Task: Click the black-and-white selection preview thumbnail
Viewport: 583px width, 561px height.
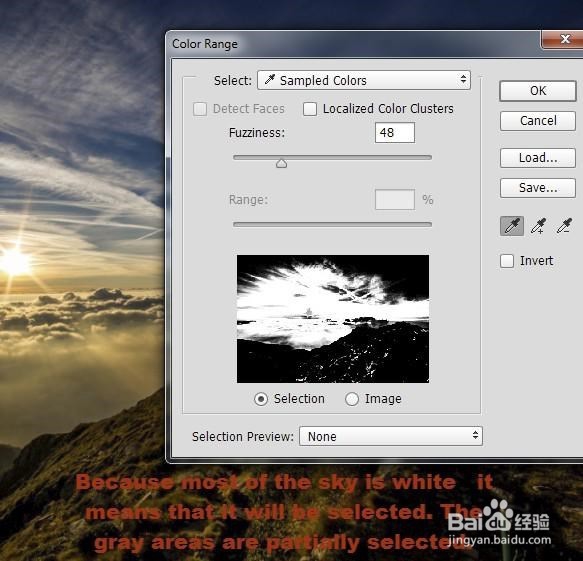Action: tap(333, 319)
